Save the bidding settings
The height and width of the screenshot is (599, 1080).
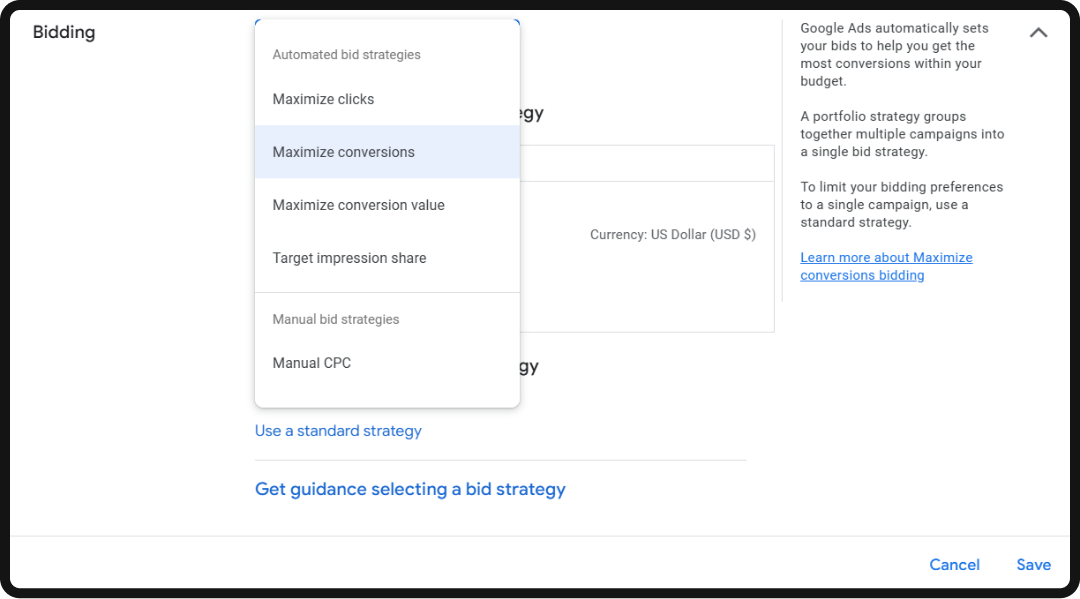(1033, 564)
